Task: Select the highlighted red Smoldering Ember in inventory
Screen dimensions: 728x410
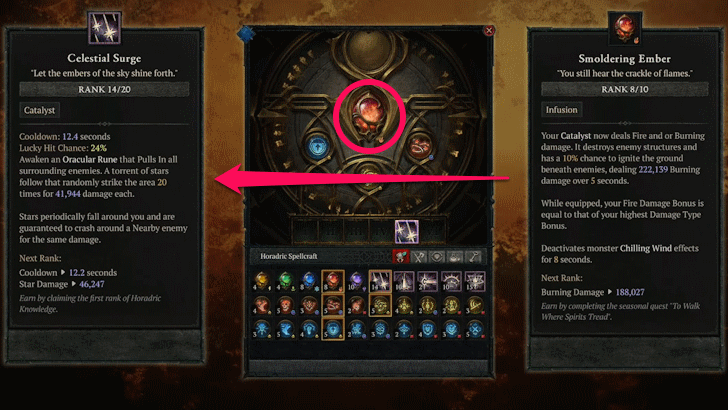Action: [x=333, y=281]
